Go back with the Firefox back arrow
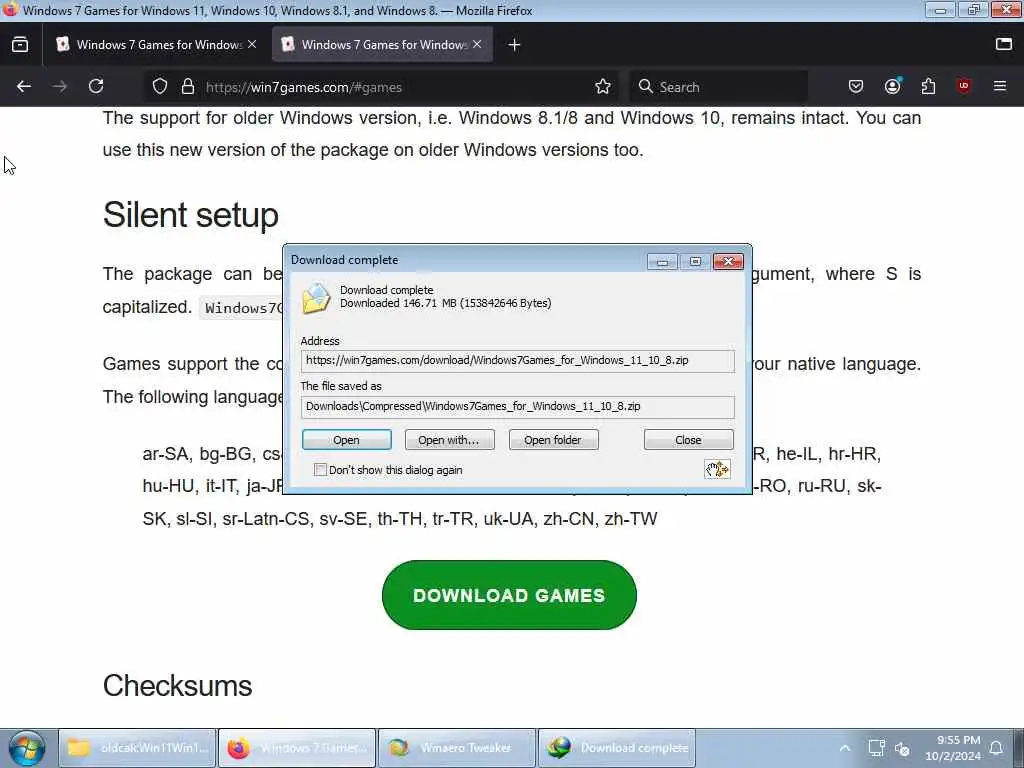The width and height of the screenshot is (1024, 768). [24, 86]
